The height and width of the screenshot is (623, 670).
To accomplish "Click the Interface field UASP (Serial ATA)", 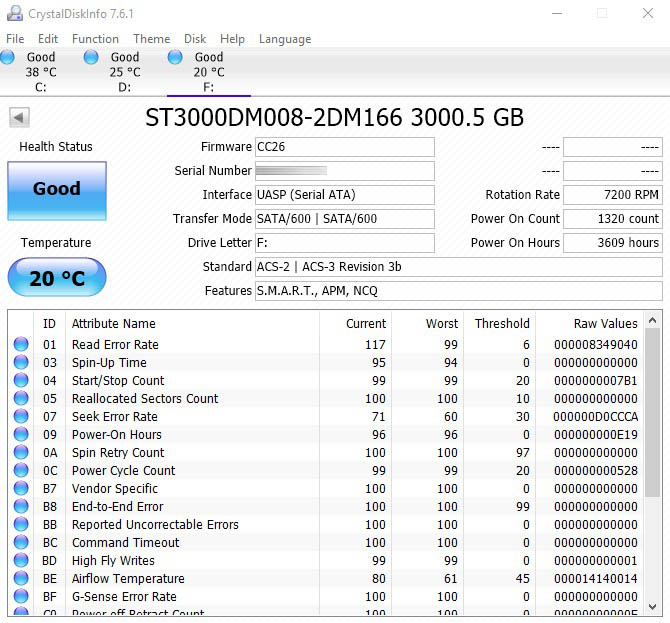I will coord(345,195).
